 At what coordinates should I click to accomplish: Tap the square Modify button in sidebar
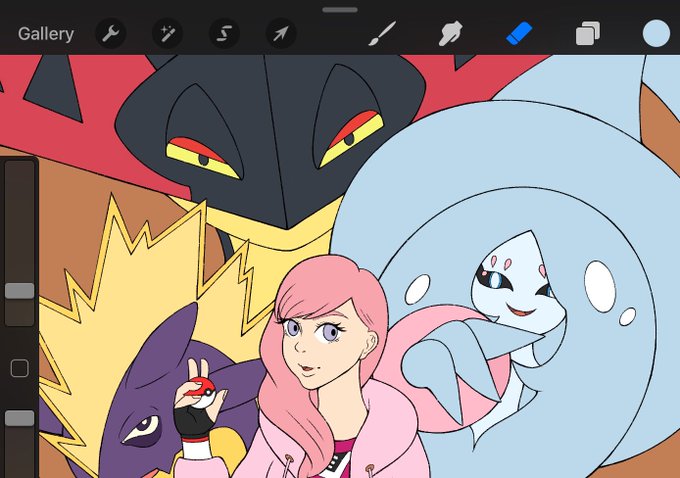(x=20, y=368)
